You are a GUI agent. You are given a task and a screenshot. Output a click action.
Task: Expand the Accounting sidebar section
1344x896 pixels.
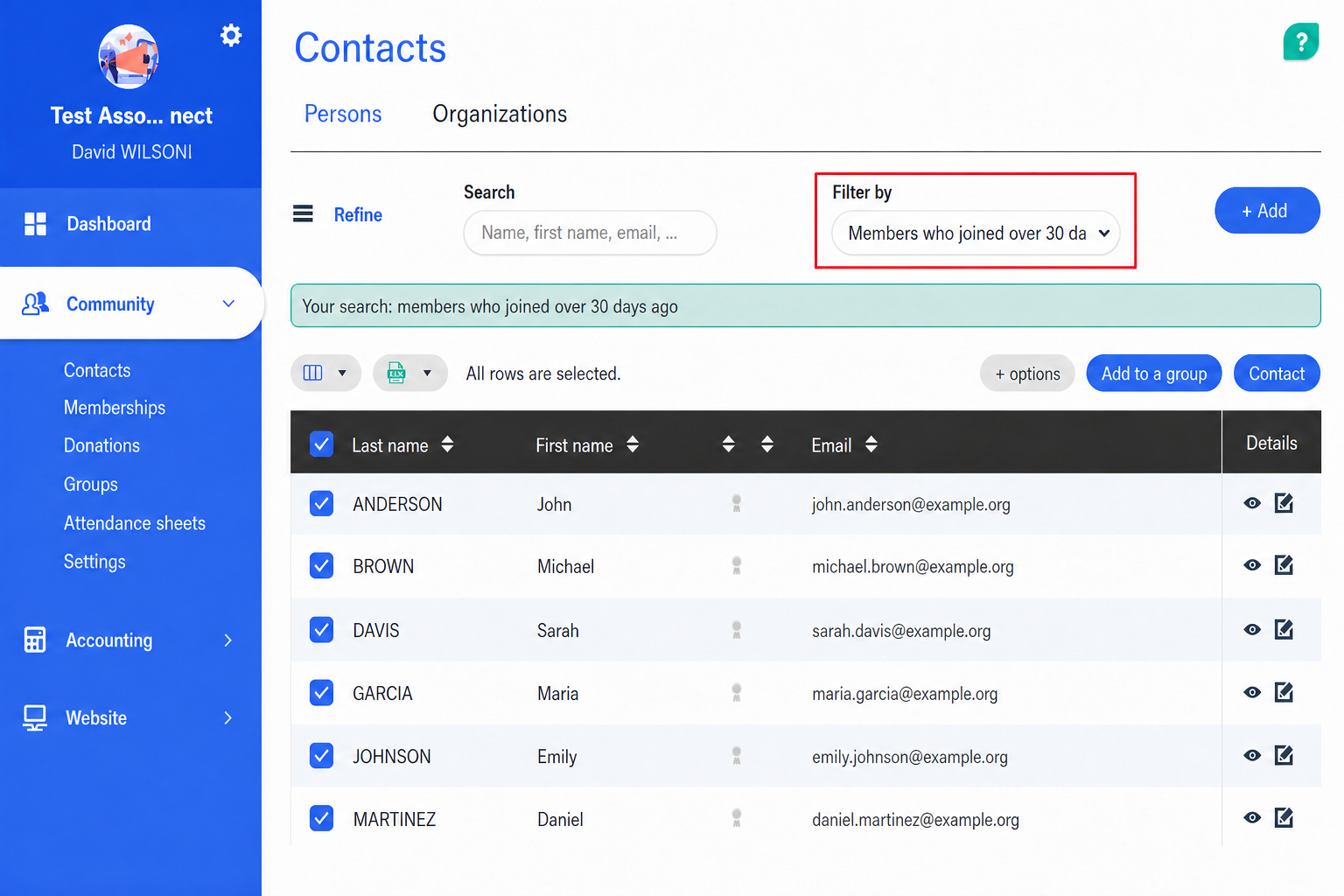click(x=130, y=640)
